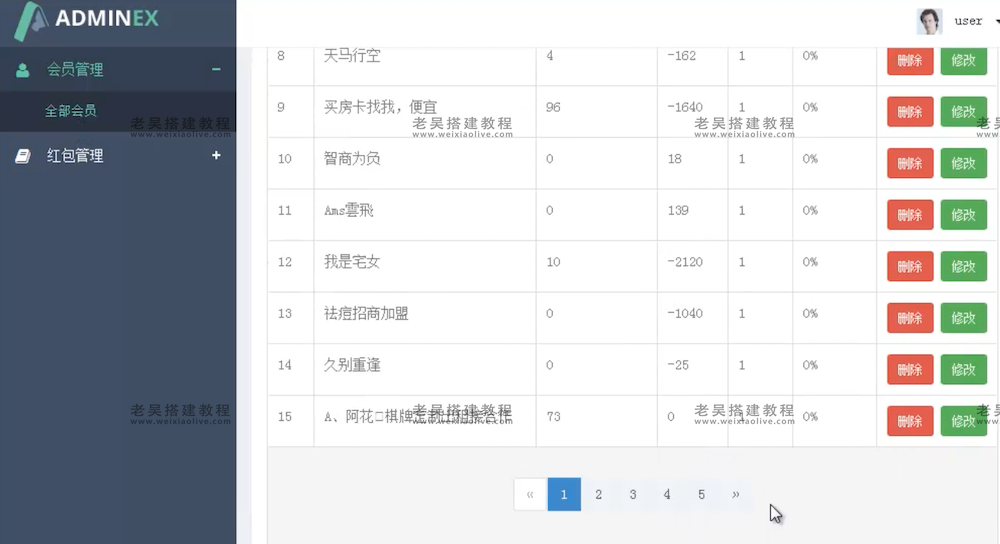Go to next page with » arrow
Viewport: 1000px width, 544px height.
click(x=735, y=494)
